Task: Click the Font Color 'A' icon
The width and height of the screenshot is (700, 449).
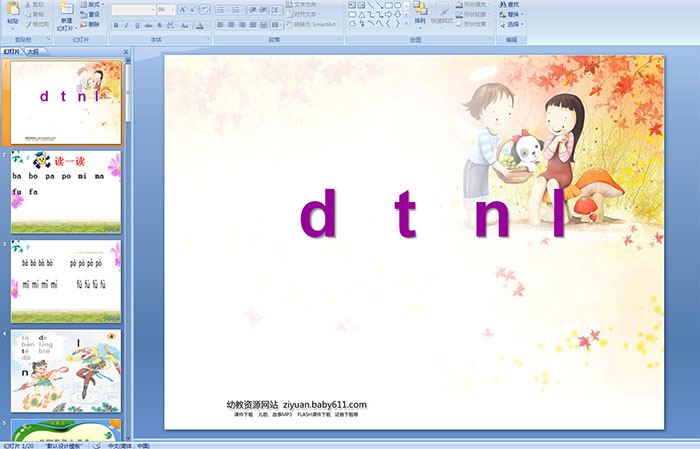Action: tap(199, 25)
